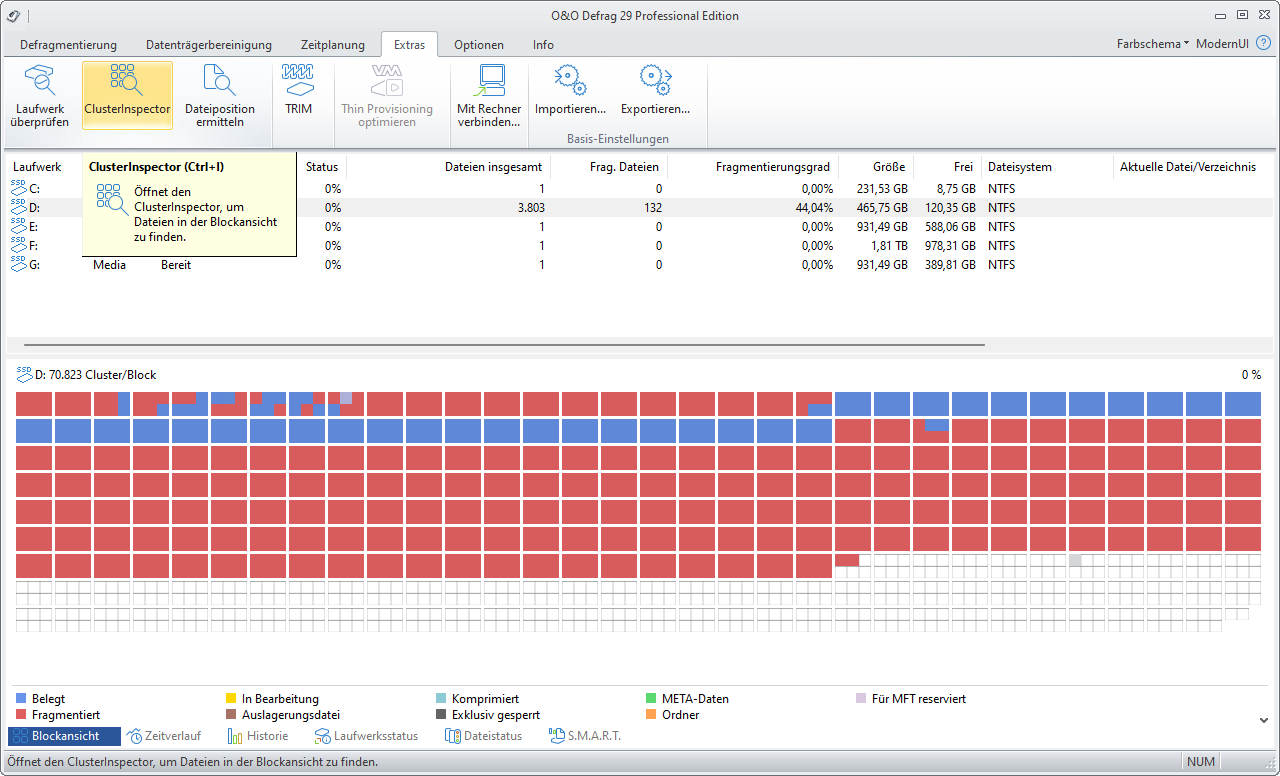Click D: 70.823 Cluster/Block label
1280x776 pixels.
pos(95,375)
